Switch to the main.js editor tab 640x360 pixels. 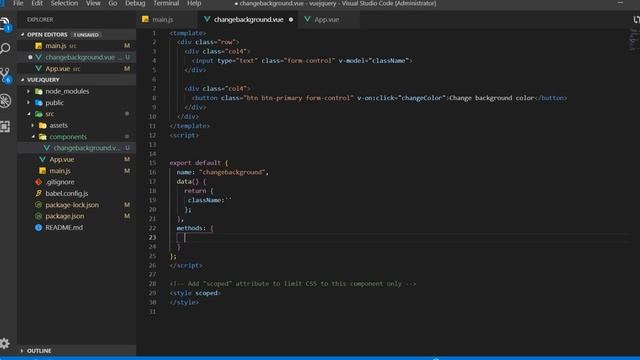167,20
